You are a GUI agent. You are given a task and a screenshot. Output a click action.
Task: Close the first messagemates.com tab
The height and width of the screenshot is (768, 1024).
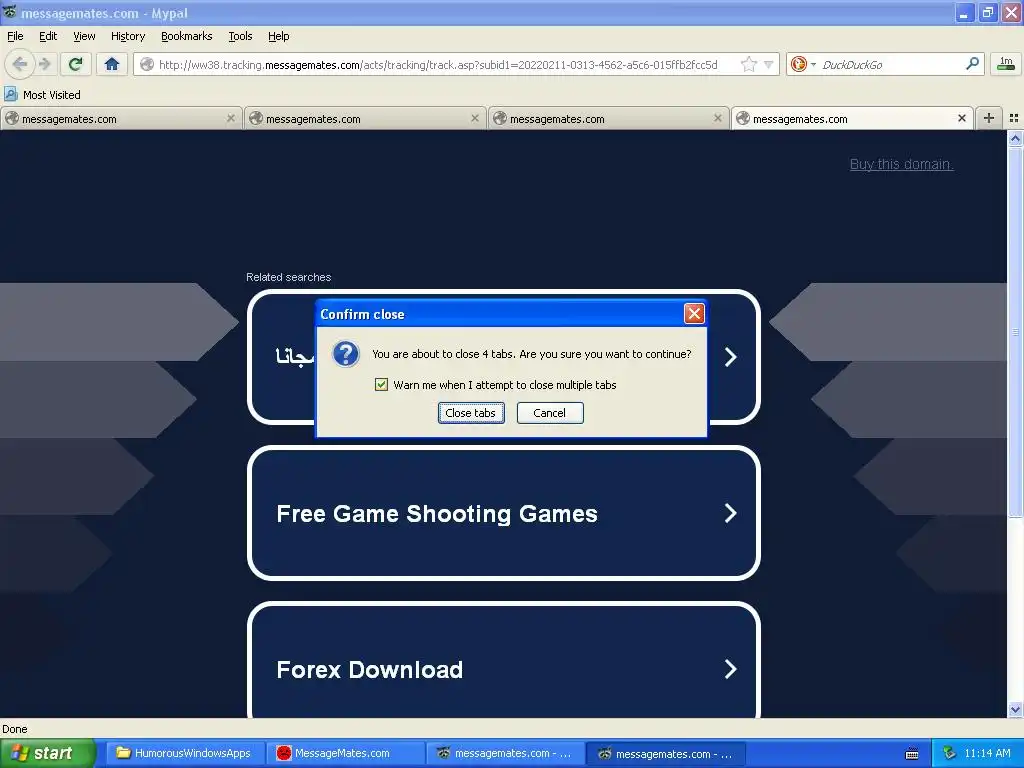(231, 118)
